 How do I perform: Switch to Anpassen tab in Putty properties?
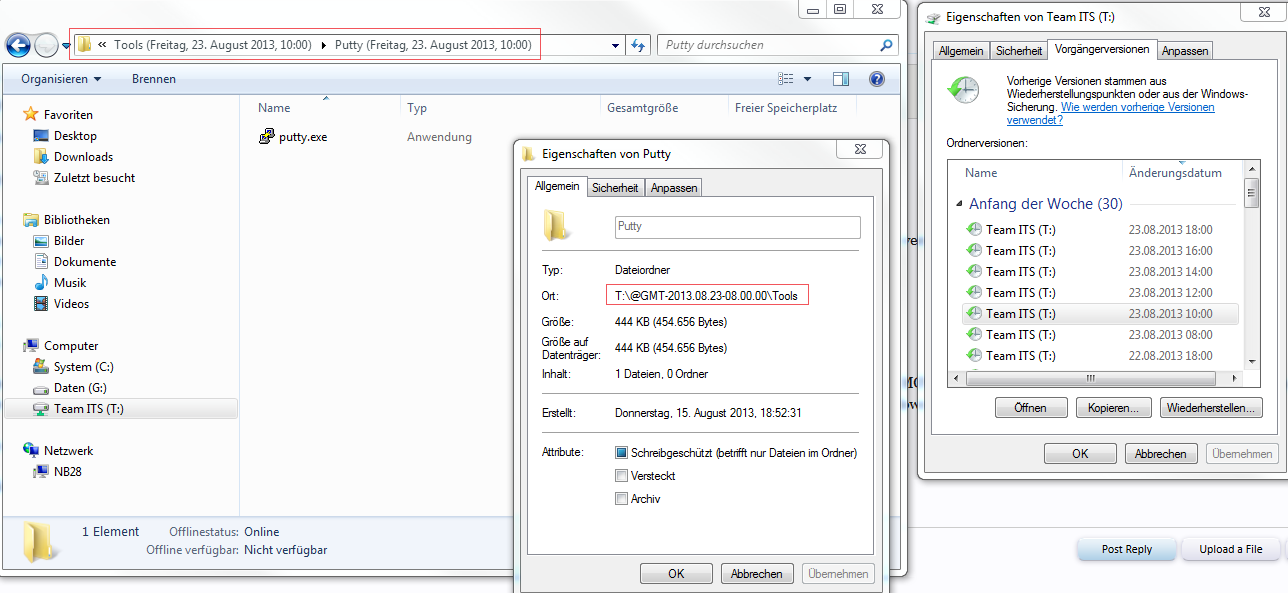click(x=674, y=188)
